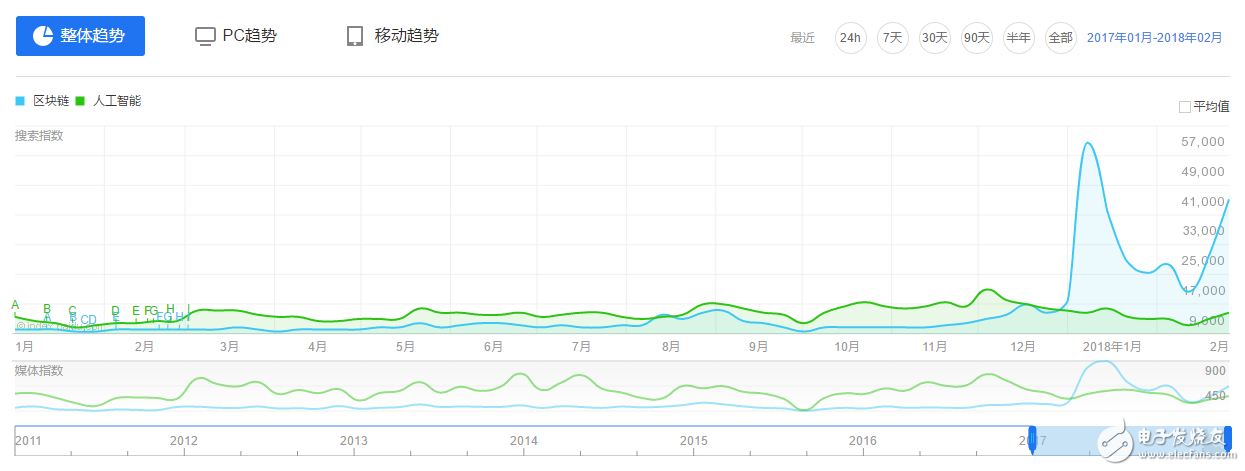Toggle the green 人工智能 legend series

[110, 101]
